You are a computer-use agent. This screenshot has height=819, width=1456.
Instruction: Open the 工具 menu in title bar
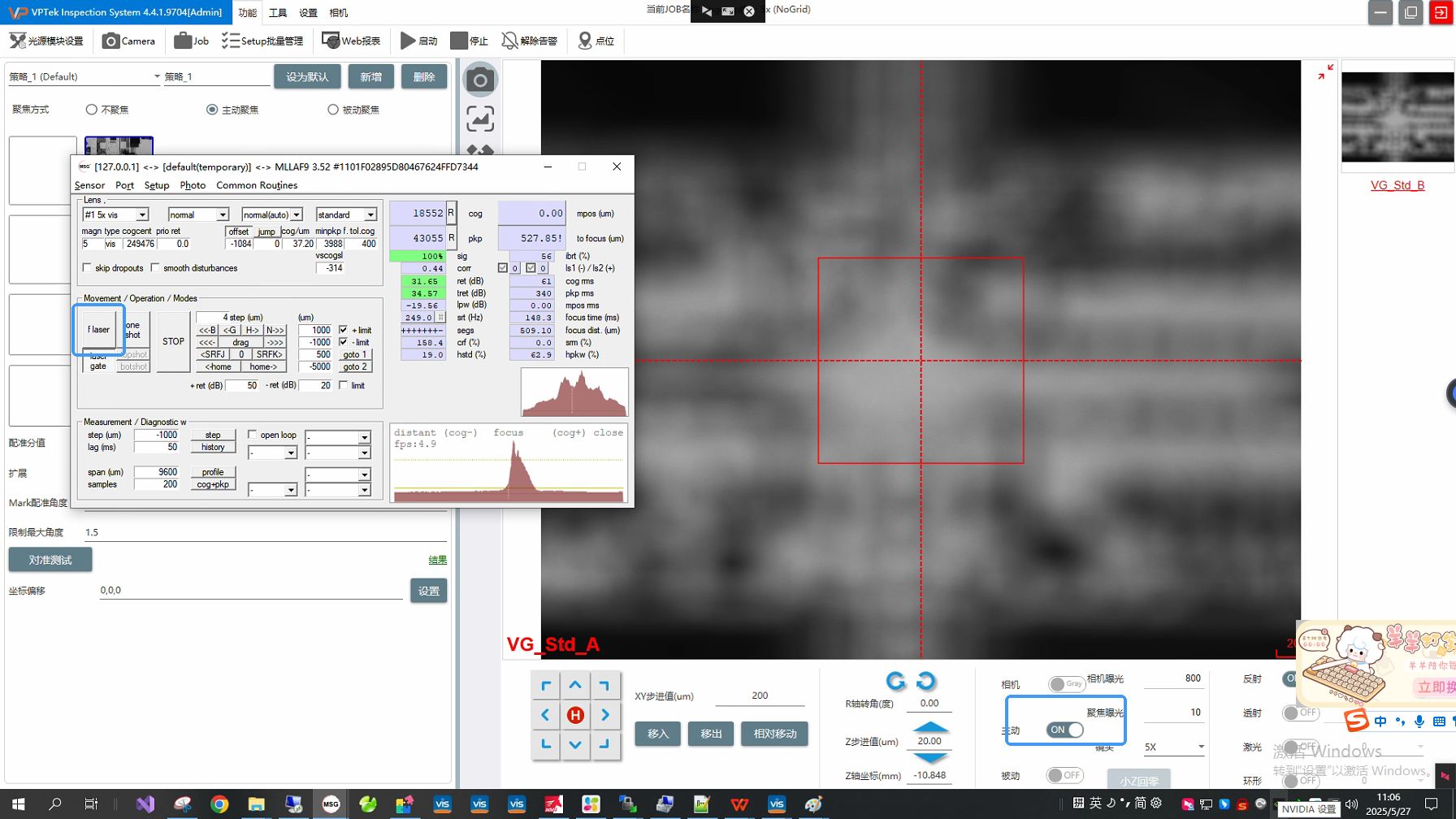tap(278, 12)
